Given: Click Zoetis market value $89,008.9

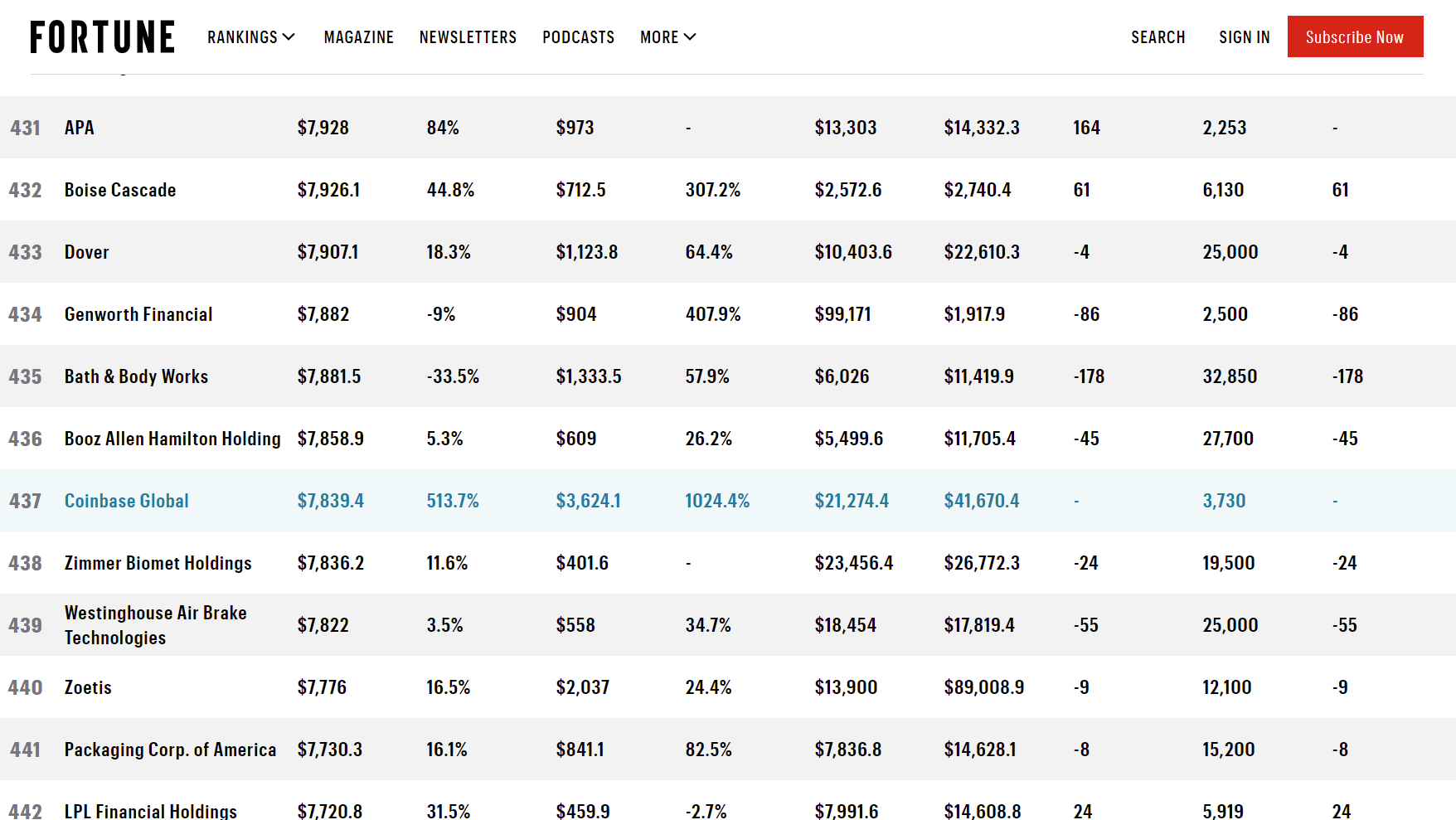Looking at the screenshot, I should [x=984, y=687].
